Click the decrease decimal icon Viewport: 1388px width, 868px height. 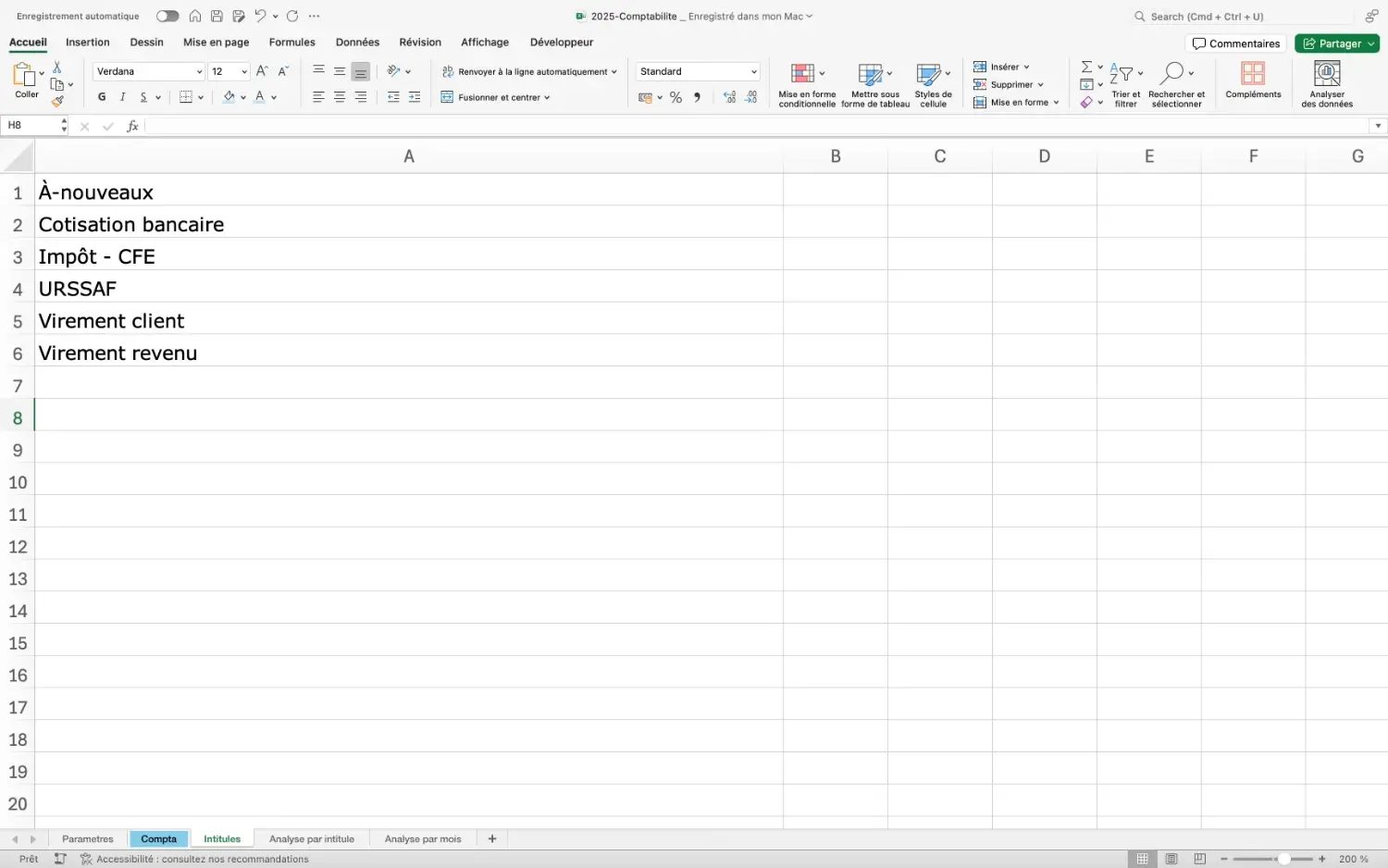[750, 97]
